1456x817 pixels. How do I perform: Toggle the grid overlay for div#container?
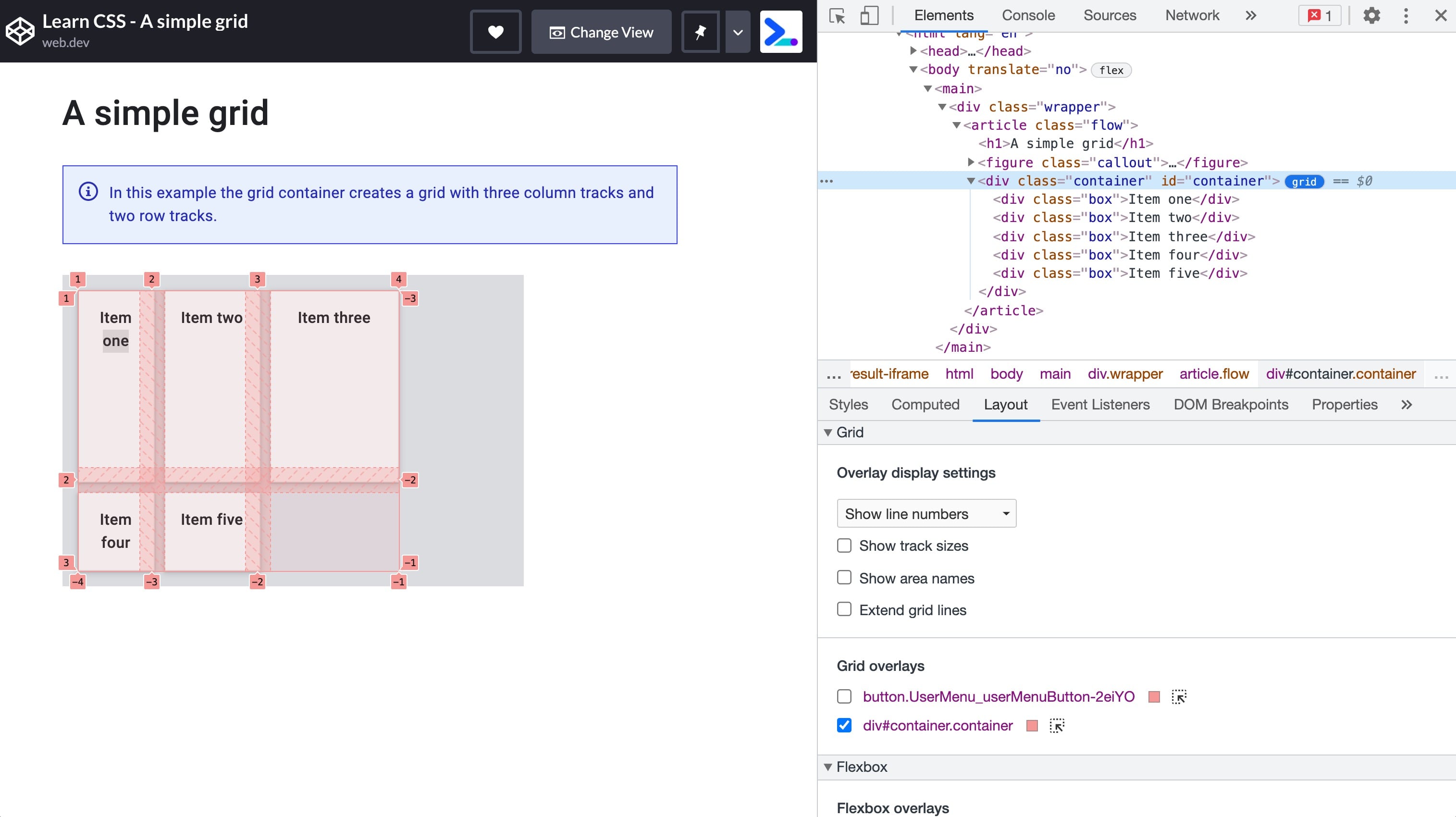pos(843,725)
